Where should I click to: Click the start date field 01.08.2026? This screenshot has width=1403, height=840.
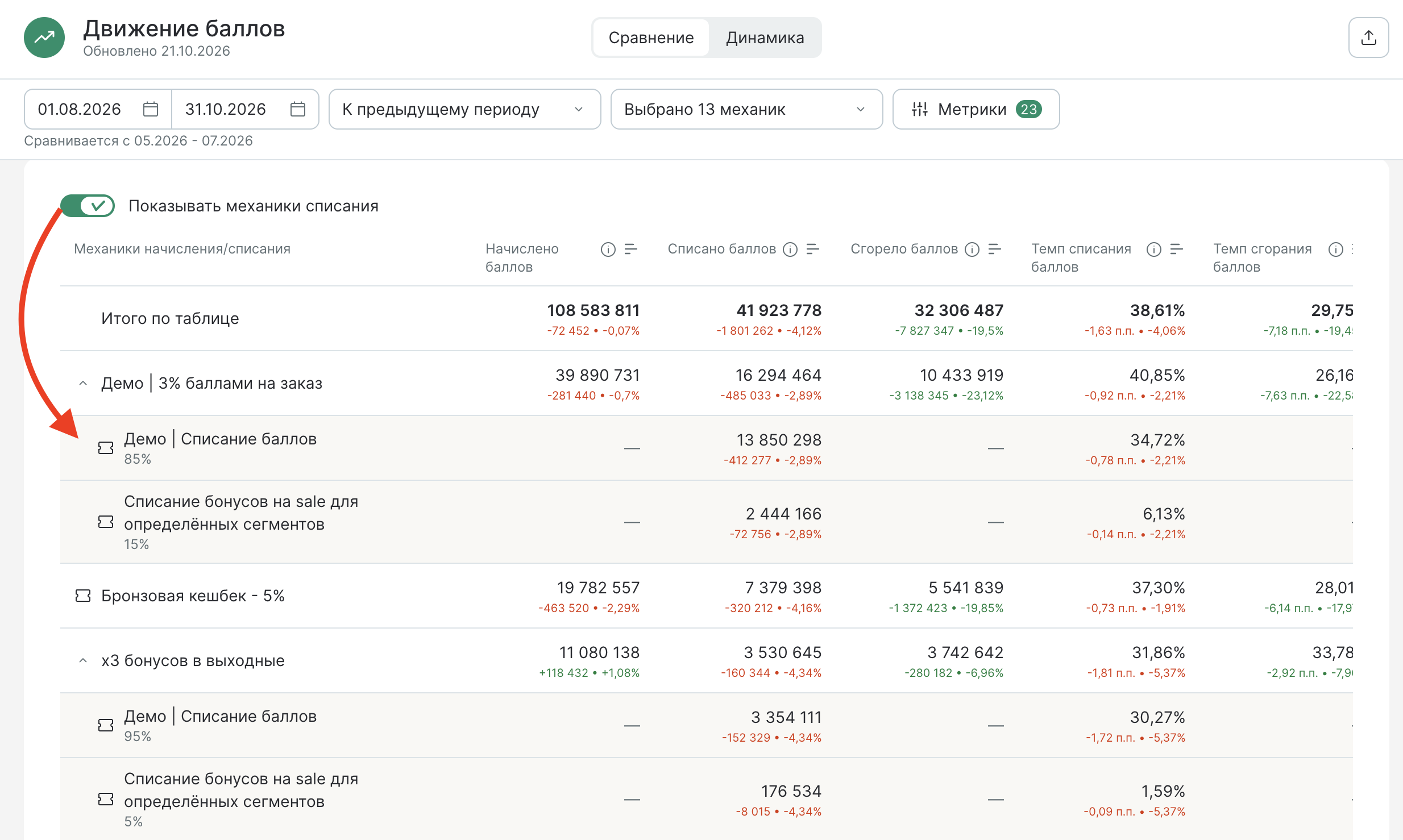(98, 109)
